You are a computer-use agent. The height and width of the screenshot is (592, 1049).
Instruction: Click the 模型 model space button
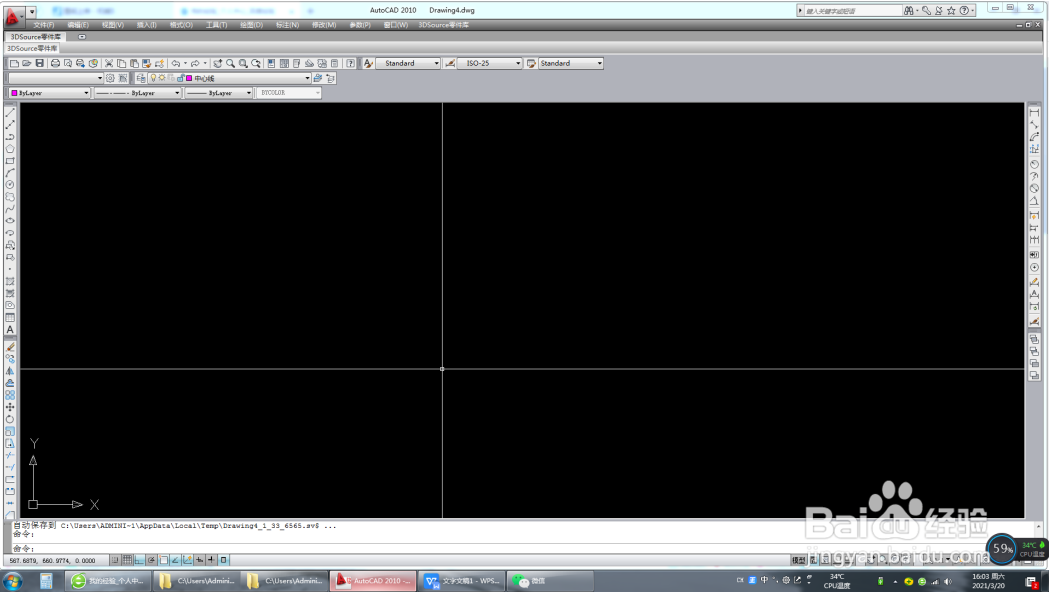799,560
